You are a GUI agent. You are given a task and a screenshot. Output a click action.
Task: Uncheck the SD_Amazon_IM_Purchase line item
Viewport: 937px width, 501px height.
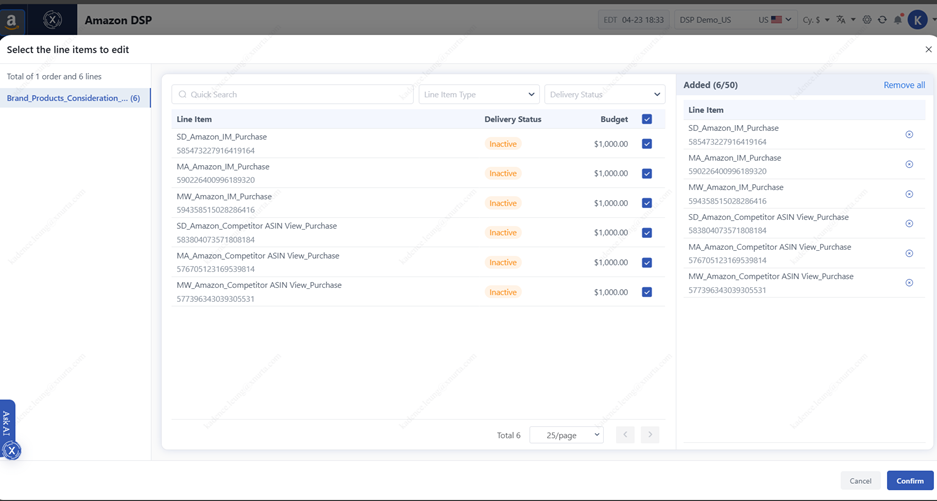click(x=647, y=144)
